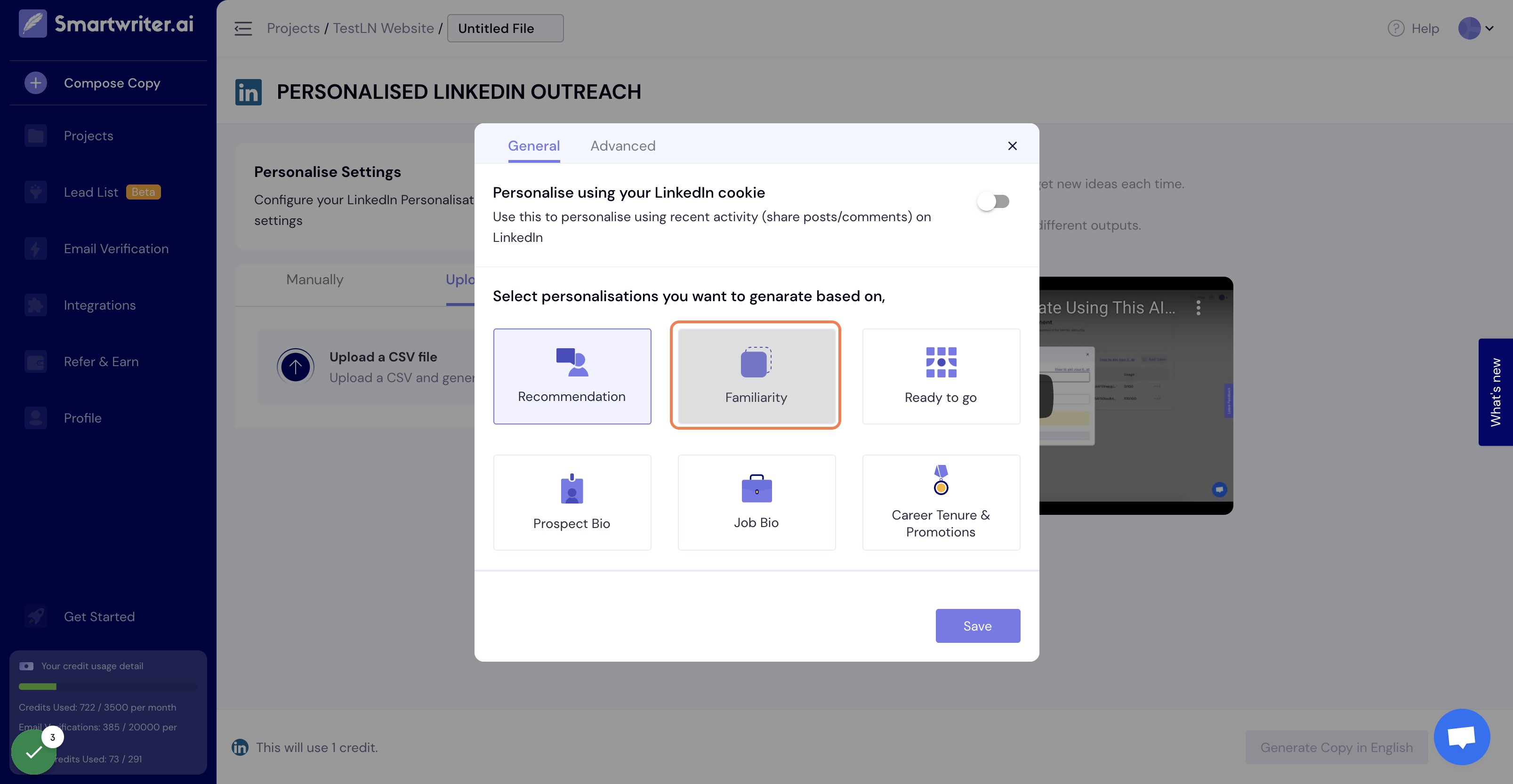Image resolution: width=1513 pixels, height=784 pixels.
Task: Toggle the LinkedIn cookie personalisation switch
Action: [993, 201]
